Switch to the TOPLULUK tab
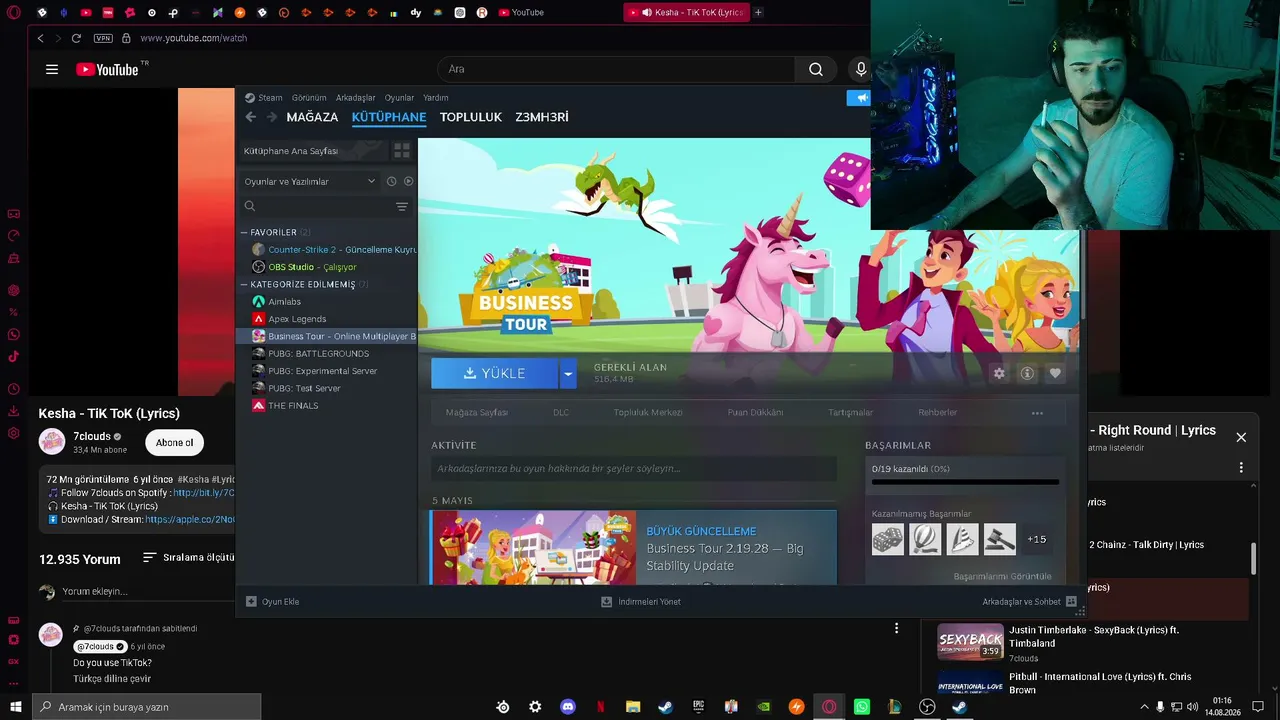This screenshot has height=720, width=1280. click(x=471, y=117)
